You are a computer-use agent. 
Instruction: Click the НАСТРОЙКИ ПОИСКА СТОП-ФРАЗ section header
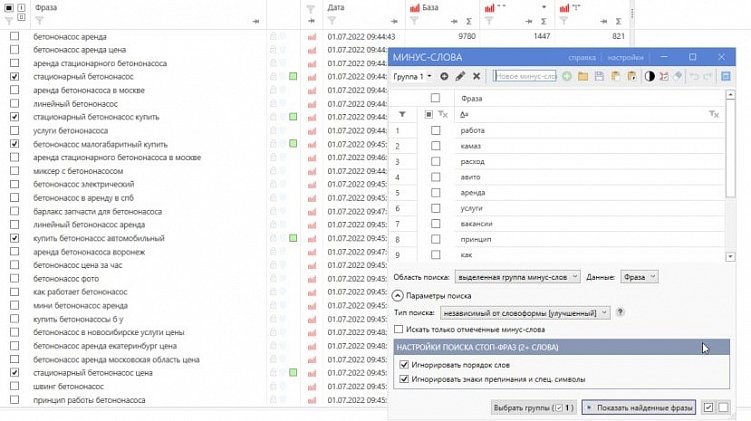click(x=561, y=347)
